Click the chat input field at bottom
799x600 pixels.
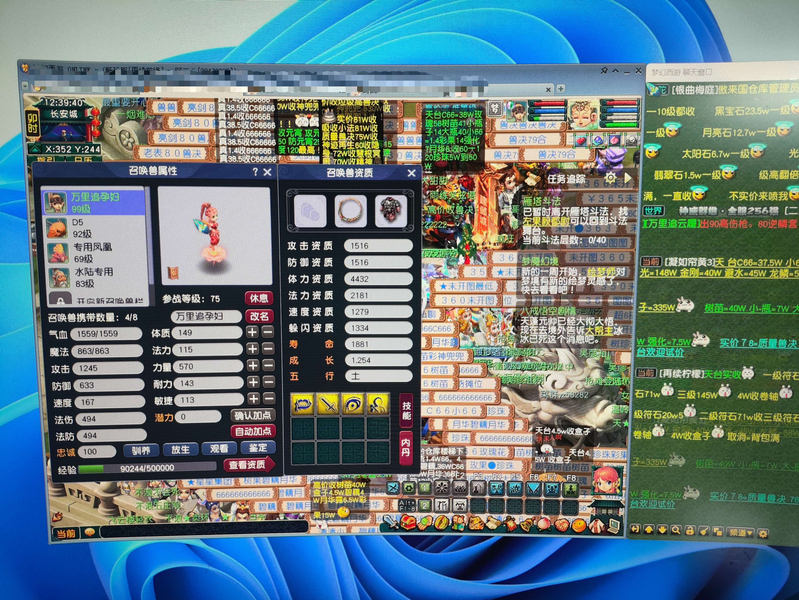point(204,530)
